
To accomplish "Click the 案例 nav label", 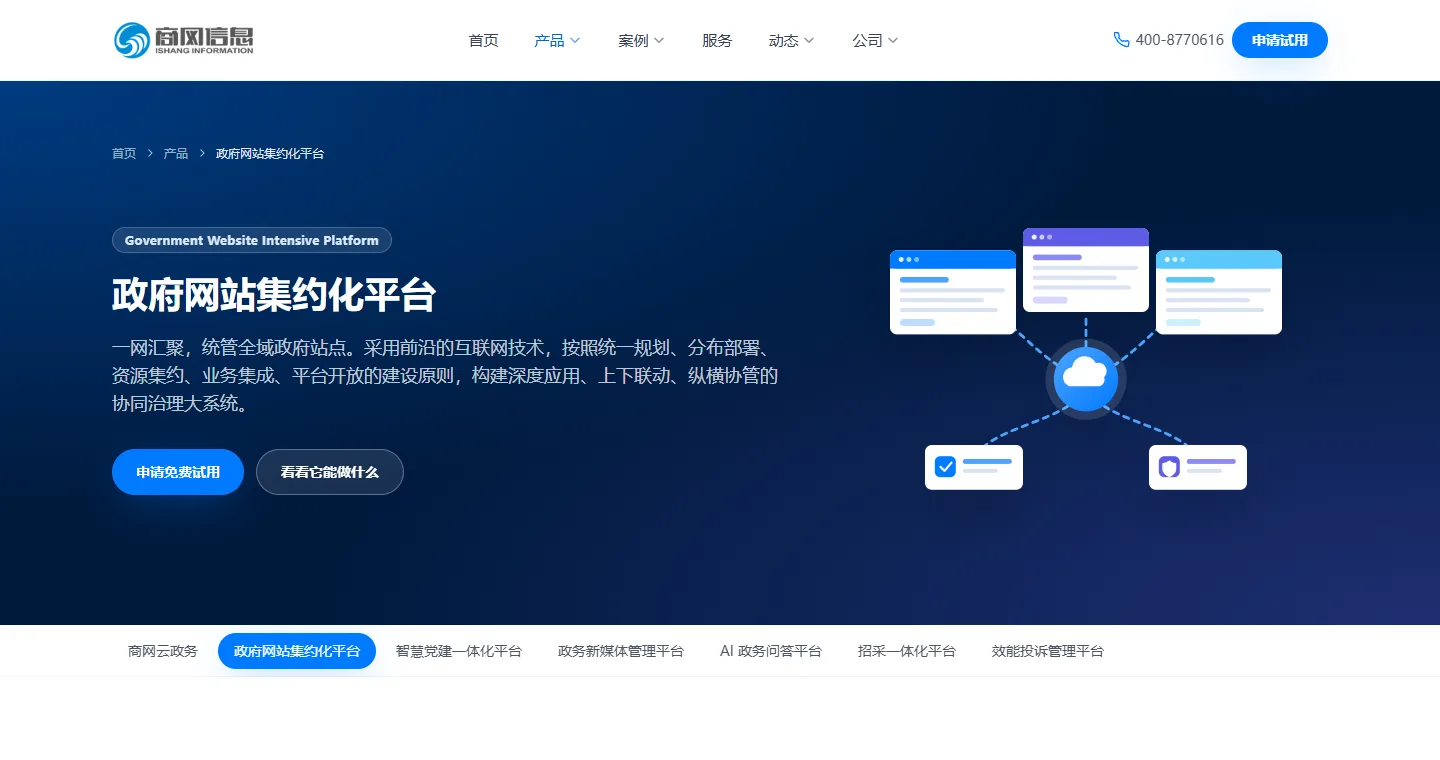I will click(x=633, y=40).
